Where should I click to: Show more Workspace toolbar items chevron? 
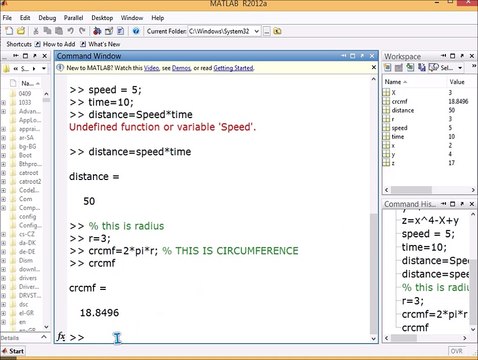coord(474,67)
